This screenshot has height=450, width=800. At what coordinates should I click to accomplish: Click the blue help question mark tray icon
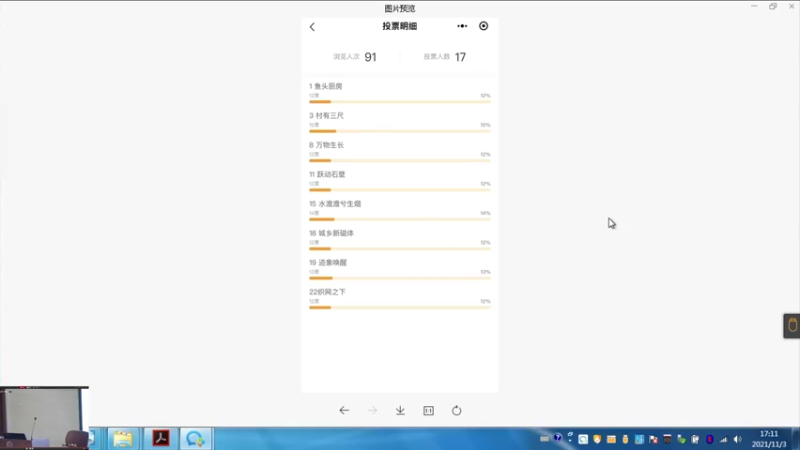pyautogui.click(x=558, y=438)
